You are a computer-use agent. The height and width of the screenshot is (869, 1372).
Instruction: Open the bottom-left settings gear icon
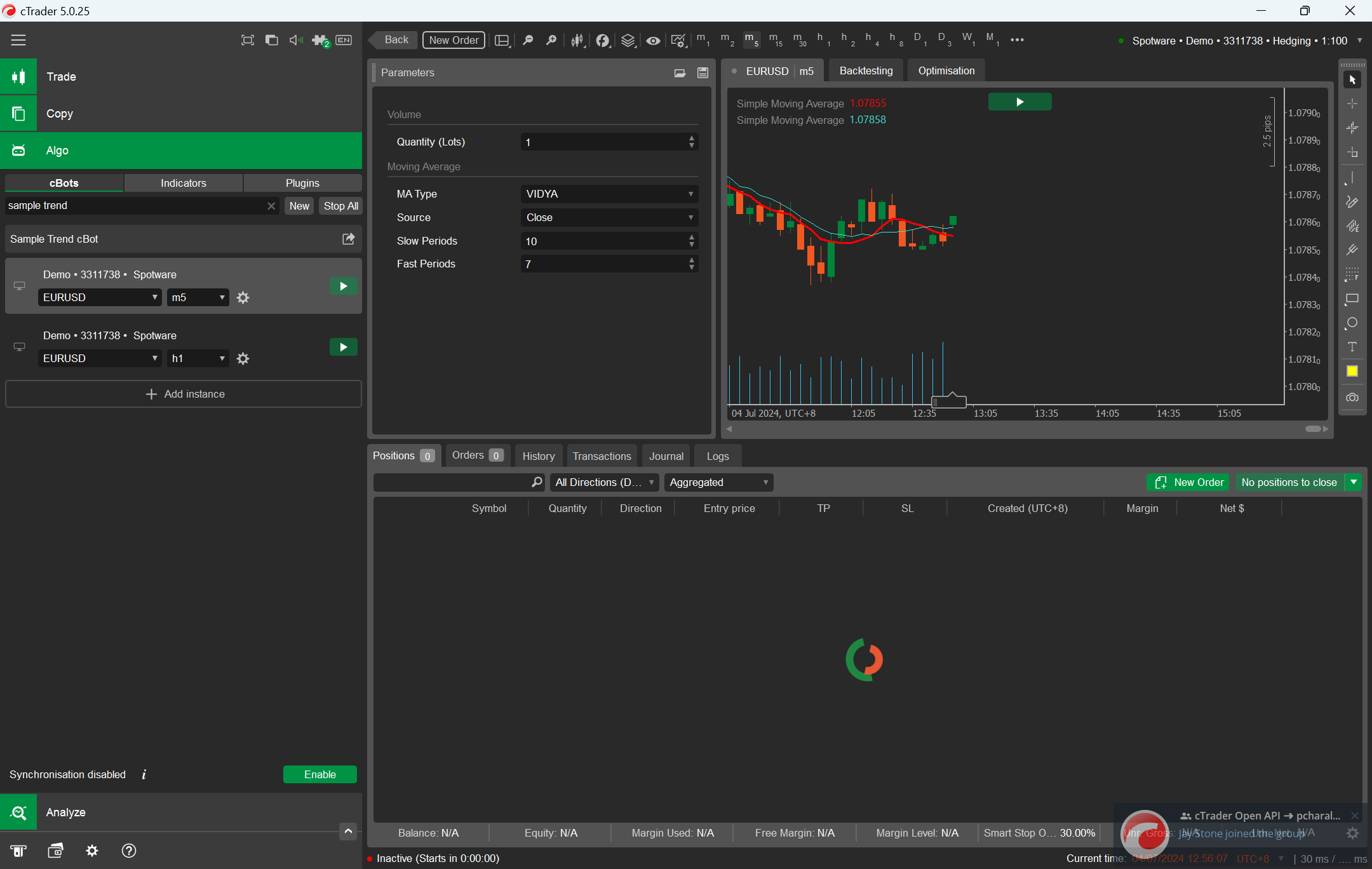pyautogui.click(x=92, y=851)
